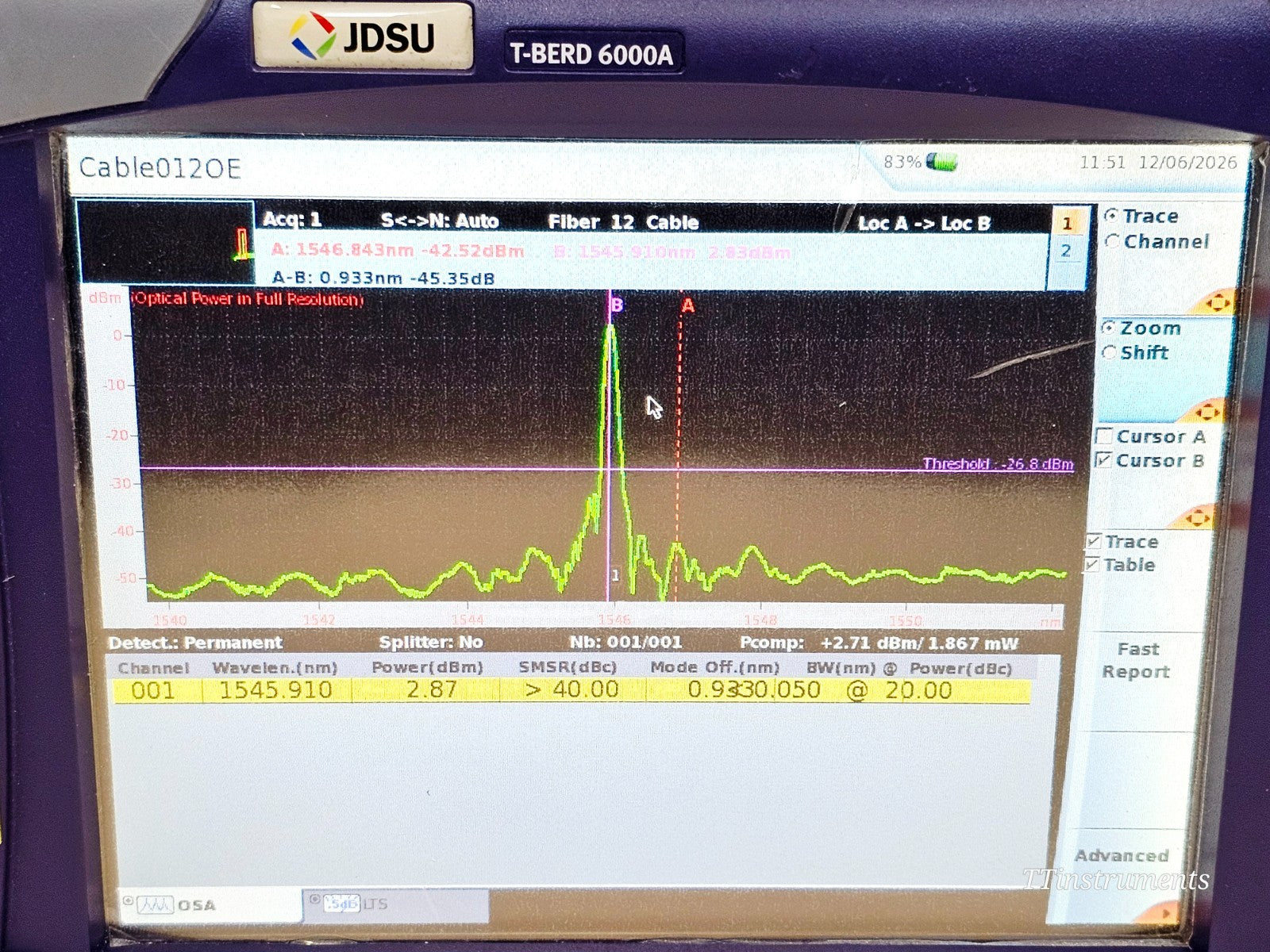Image resolution: width=1270 pixels, height=952 pixels.
Task: Click the battery level icon
Action: pos(942,163)
